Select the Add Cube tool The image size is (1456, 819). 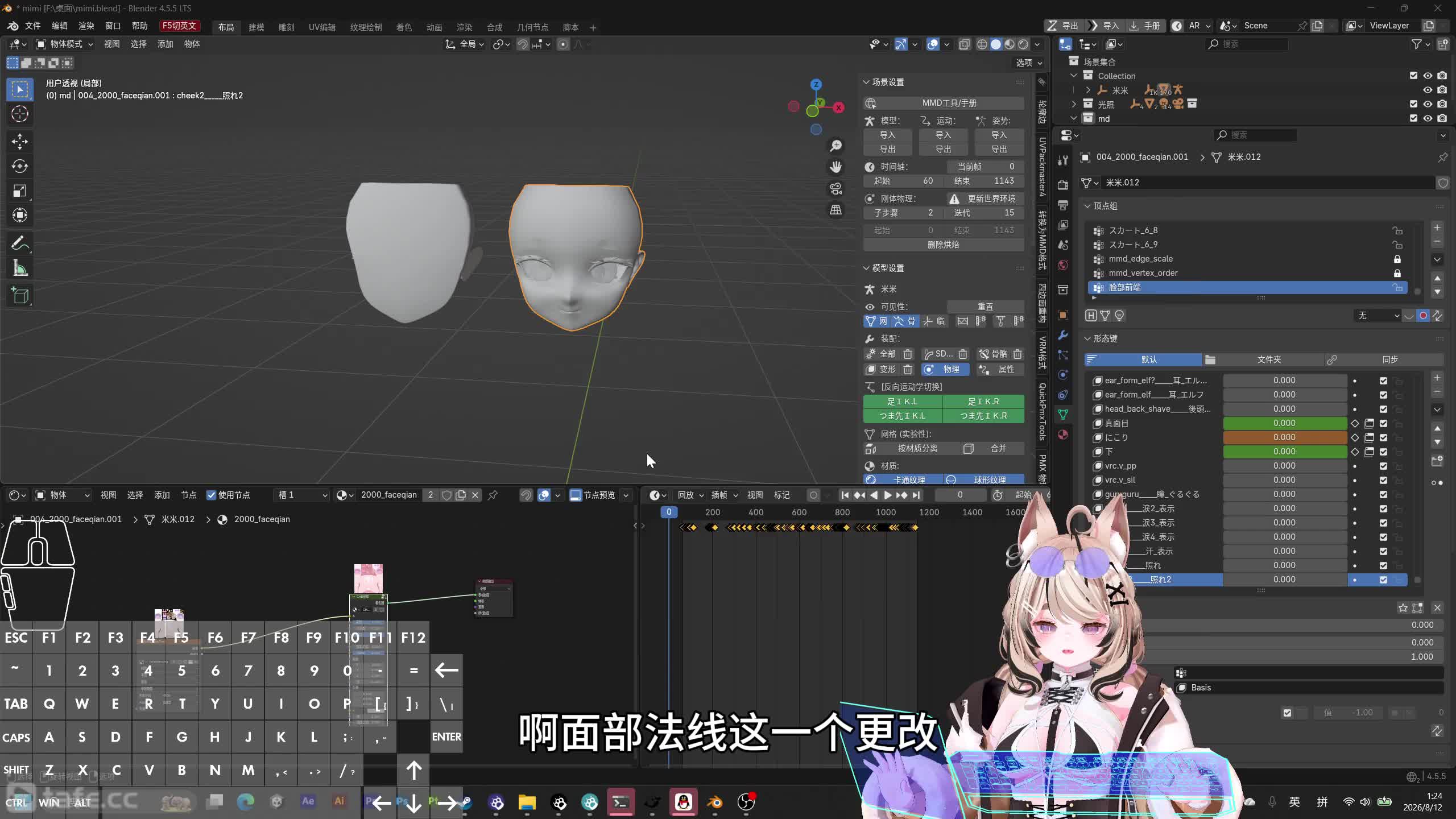20,296
